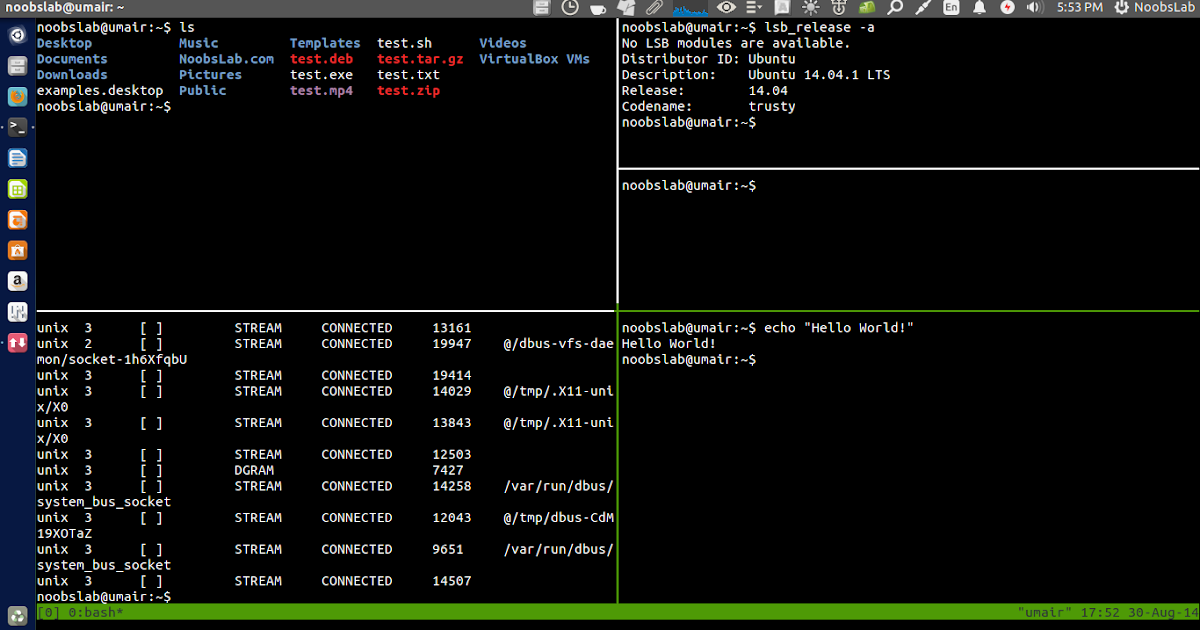This screenshot has width=1200, height=630.
Task: Open the Ubuntu Software Center from the dock
Action: tap(17, 250)
